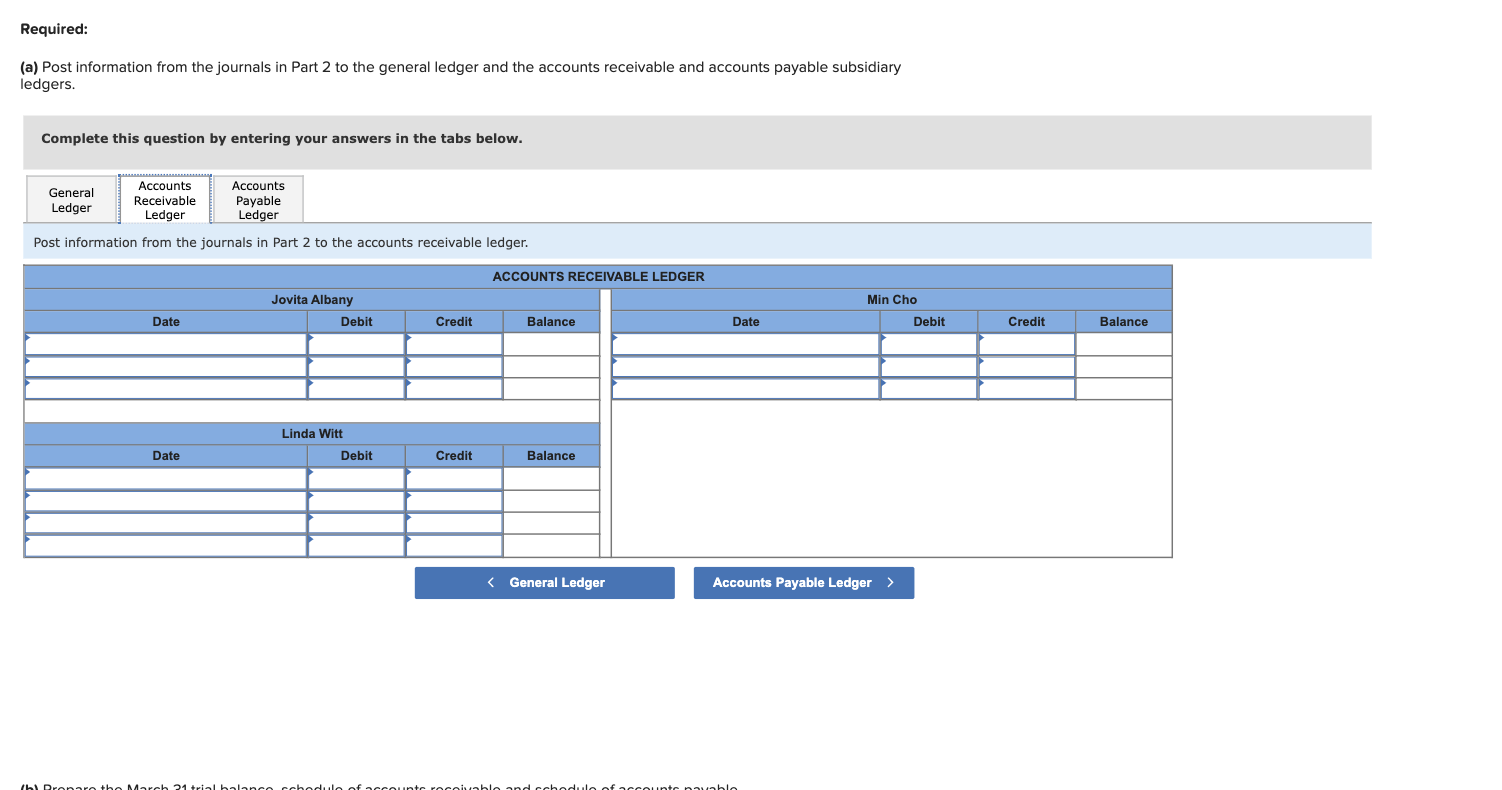Viewport: 1502px width, 790px height.
Task: Click Linda Witt first row Credit field
Action: pos(454,478)
